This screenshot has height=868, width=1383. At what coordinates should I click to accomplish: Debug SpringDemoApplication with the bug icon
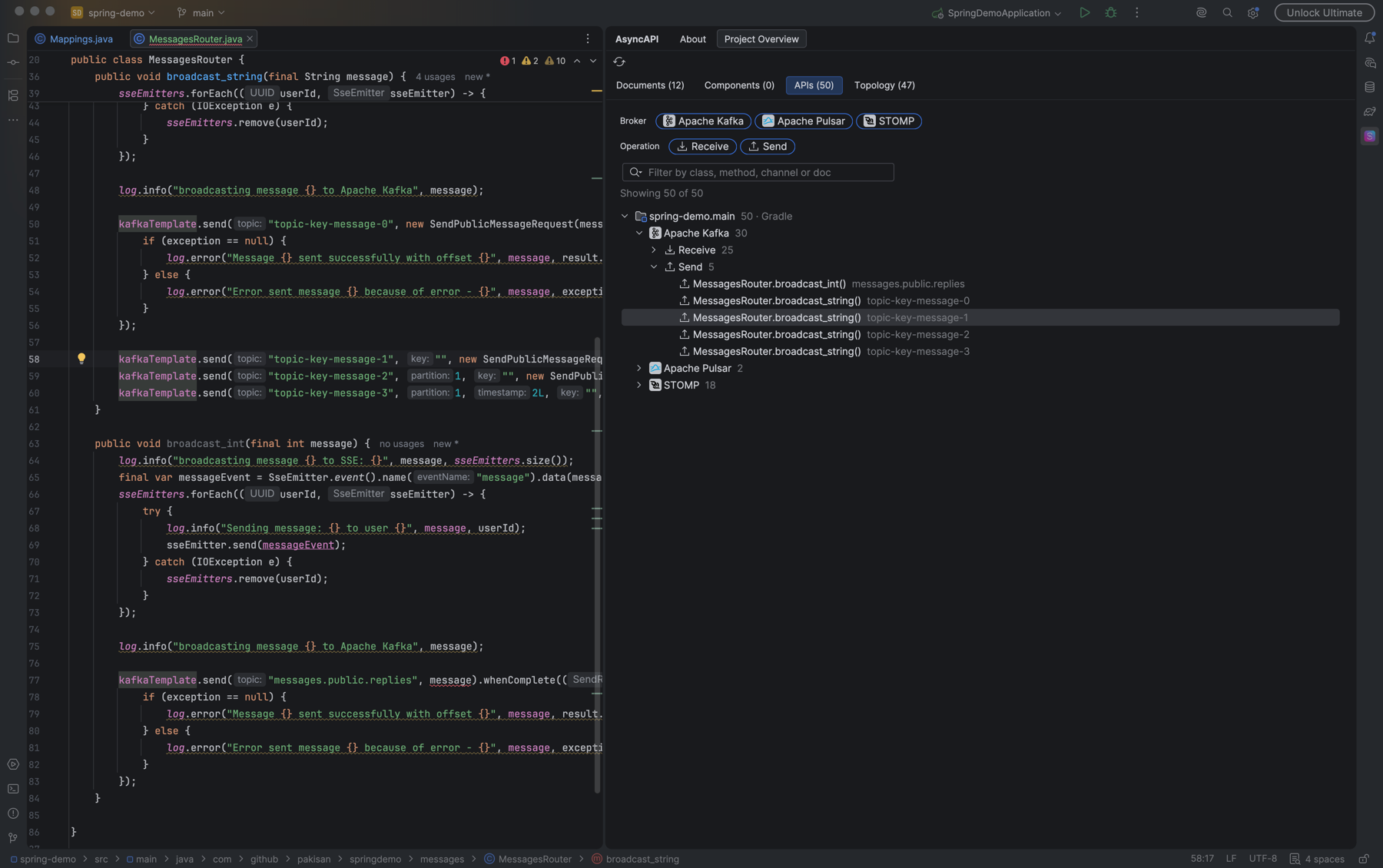[x=1110, y=12]
